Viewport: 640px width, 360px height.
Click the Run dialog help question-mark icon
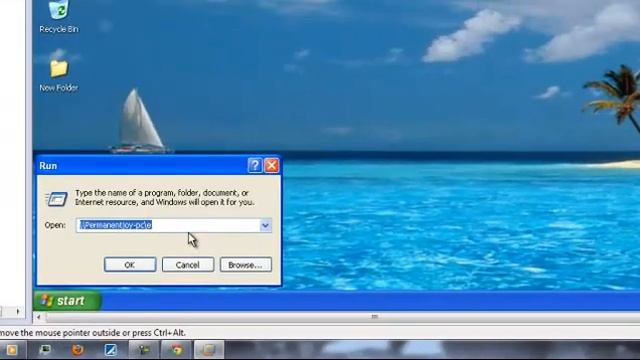pos(255,165)
